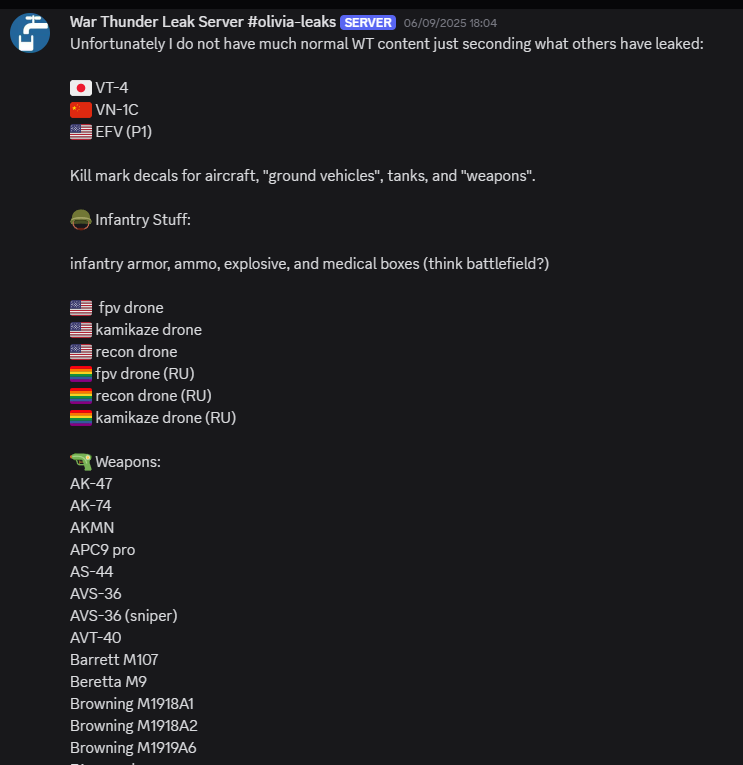Click the water gun emoji beside Weapons

(81, 462)
